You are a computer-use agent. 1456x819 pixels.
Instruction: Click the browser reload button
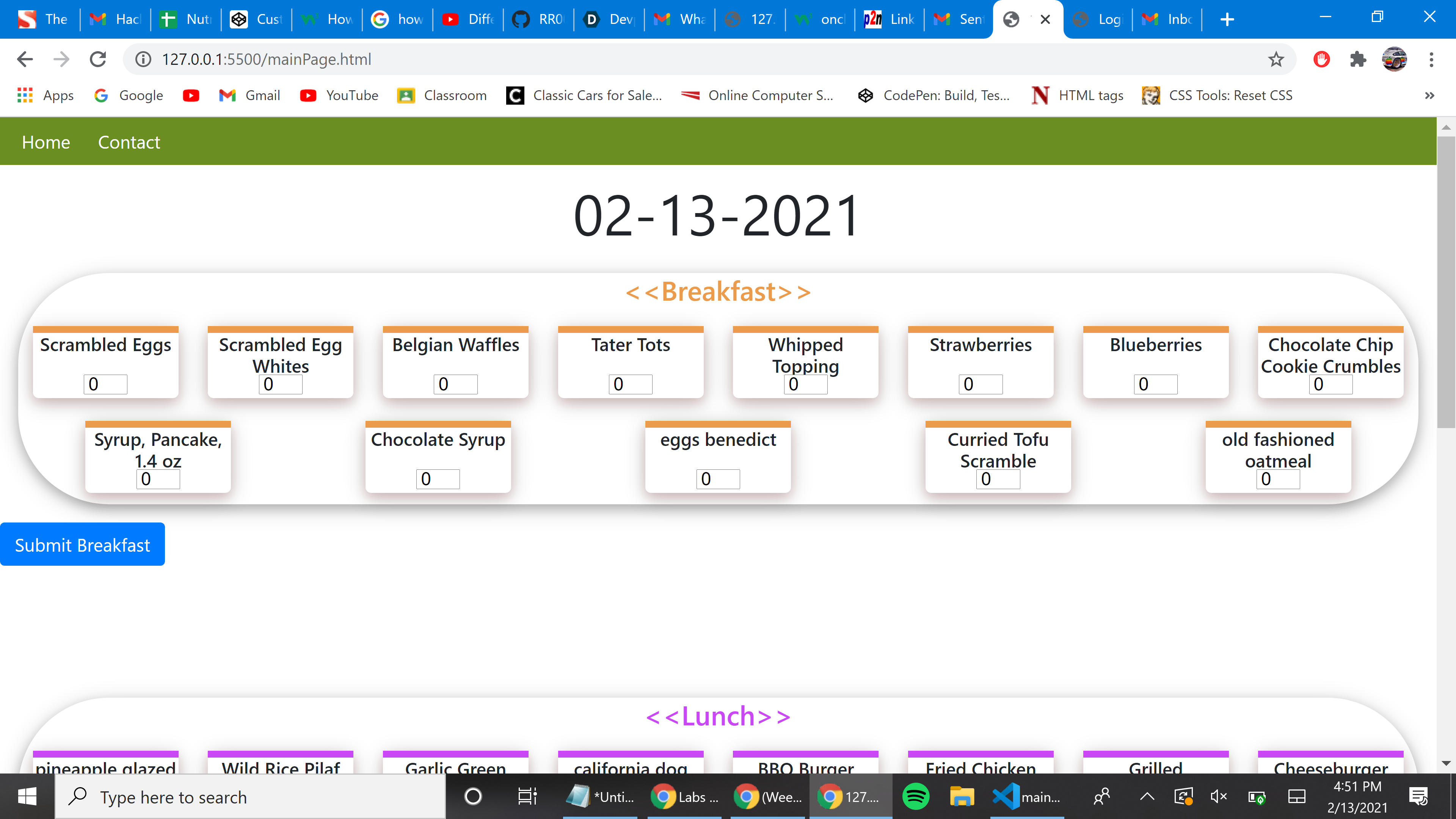pos(98,60)
